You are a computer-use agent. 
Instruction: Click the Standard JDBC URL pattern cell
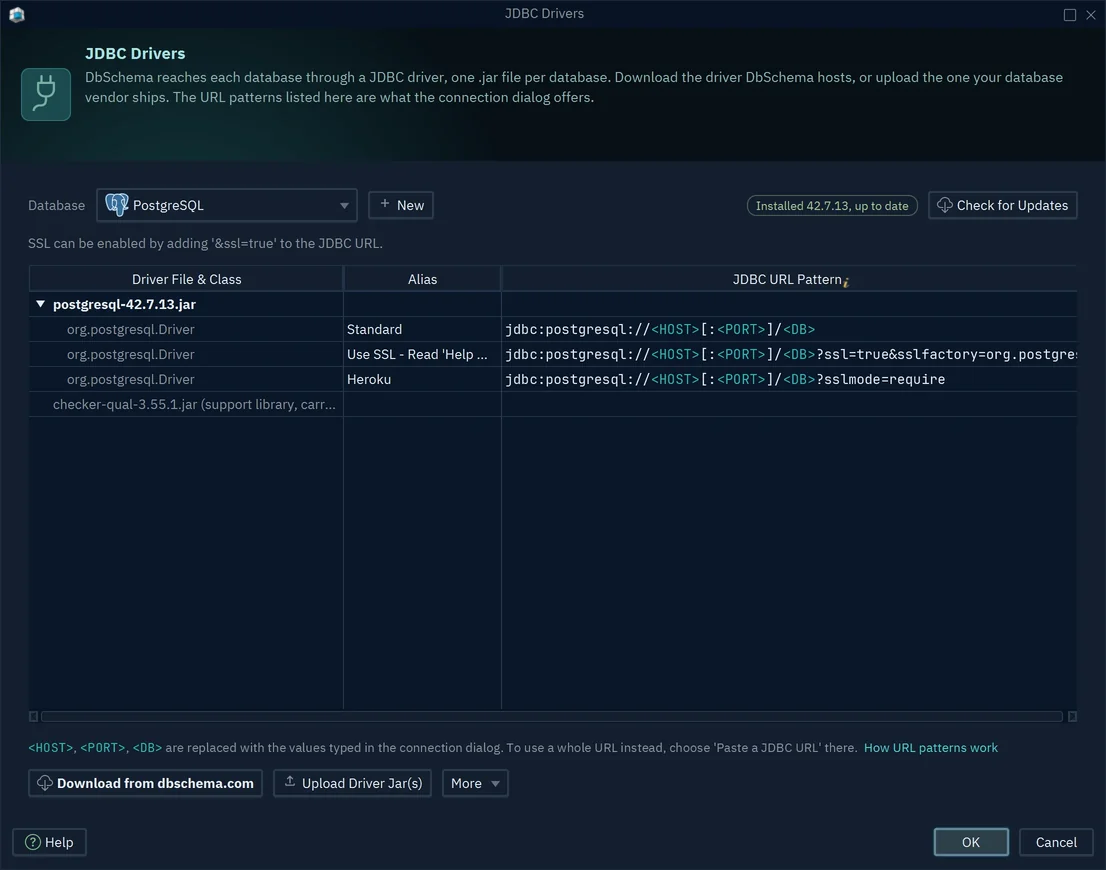pos(789,330)
